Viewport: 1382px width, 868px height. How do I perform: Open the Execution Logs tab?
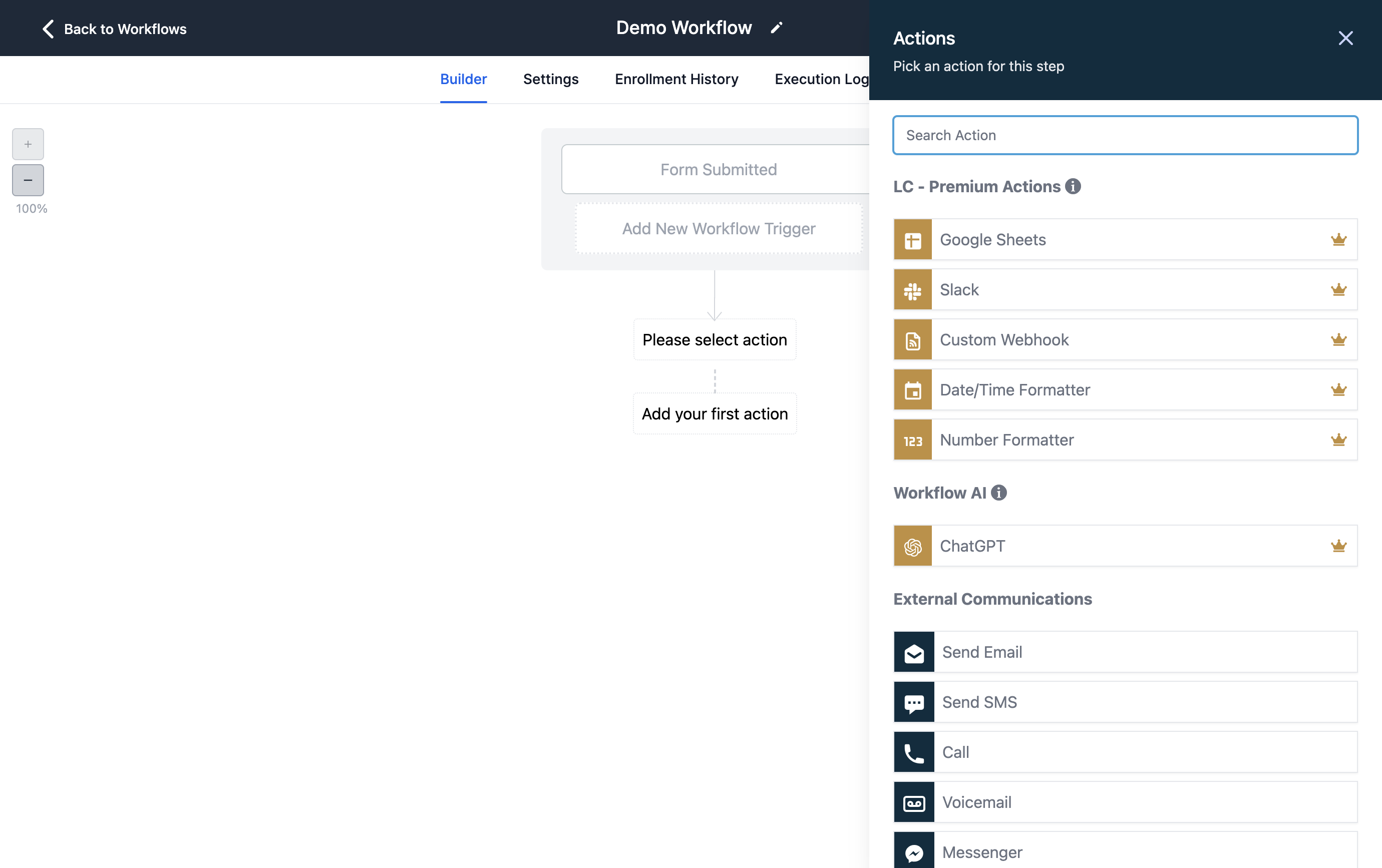822,79
